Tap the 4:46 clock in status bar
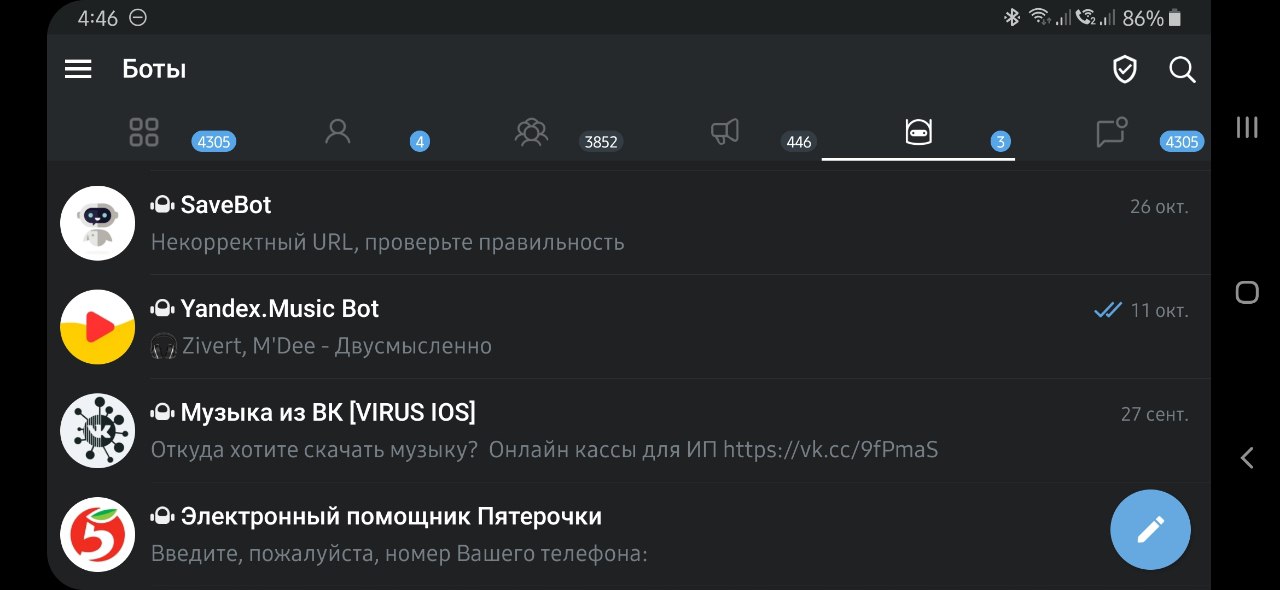 (x=98, y=18)
